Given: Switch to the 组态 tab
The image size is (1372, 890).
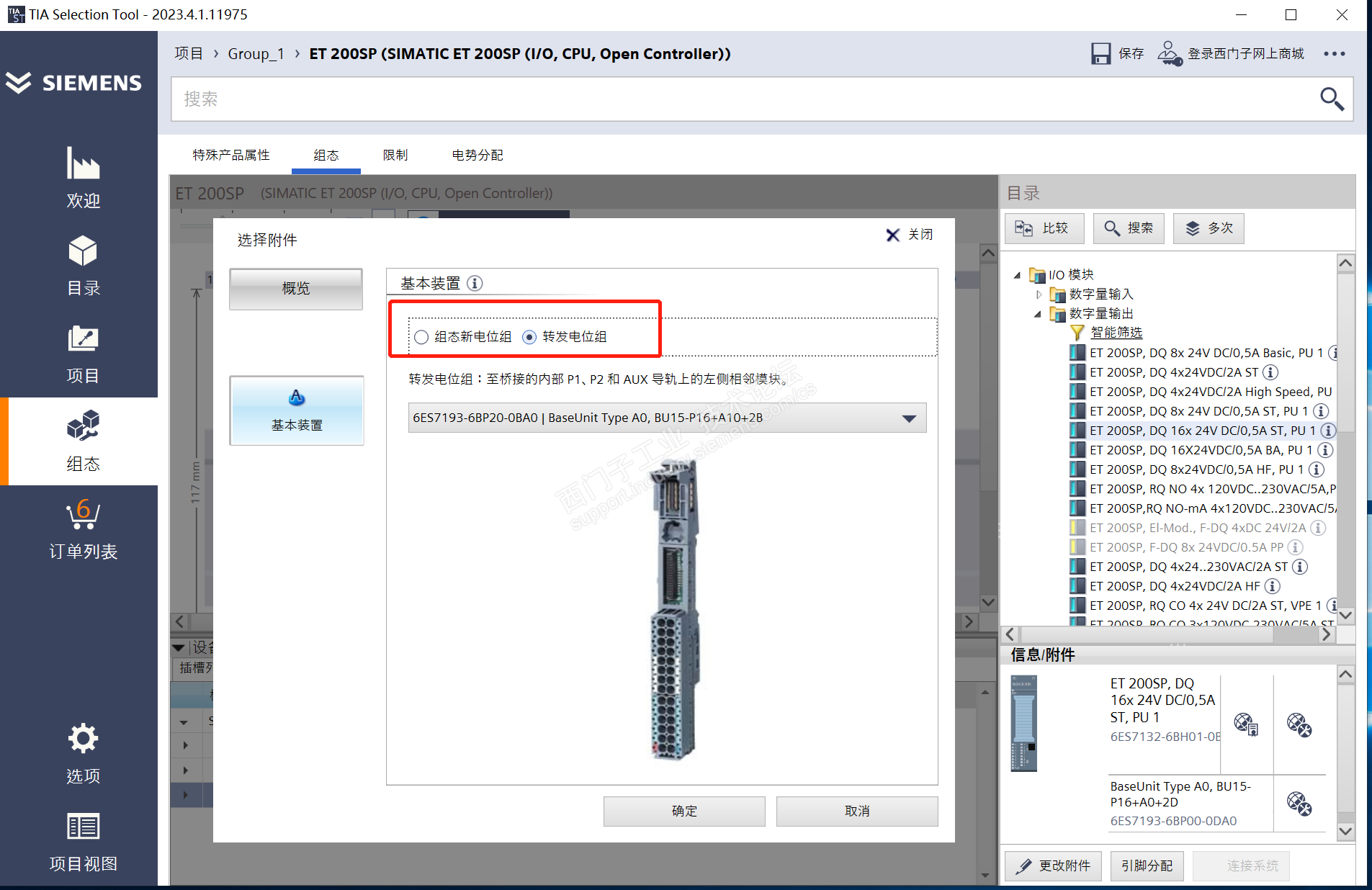Looking at the screenshot, I should [x=326, y=155].
